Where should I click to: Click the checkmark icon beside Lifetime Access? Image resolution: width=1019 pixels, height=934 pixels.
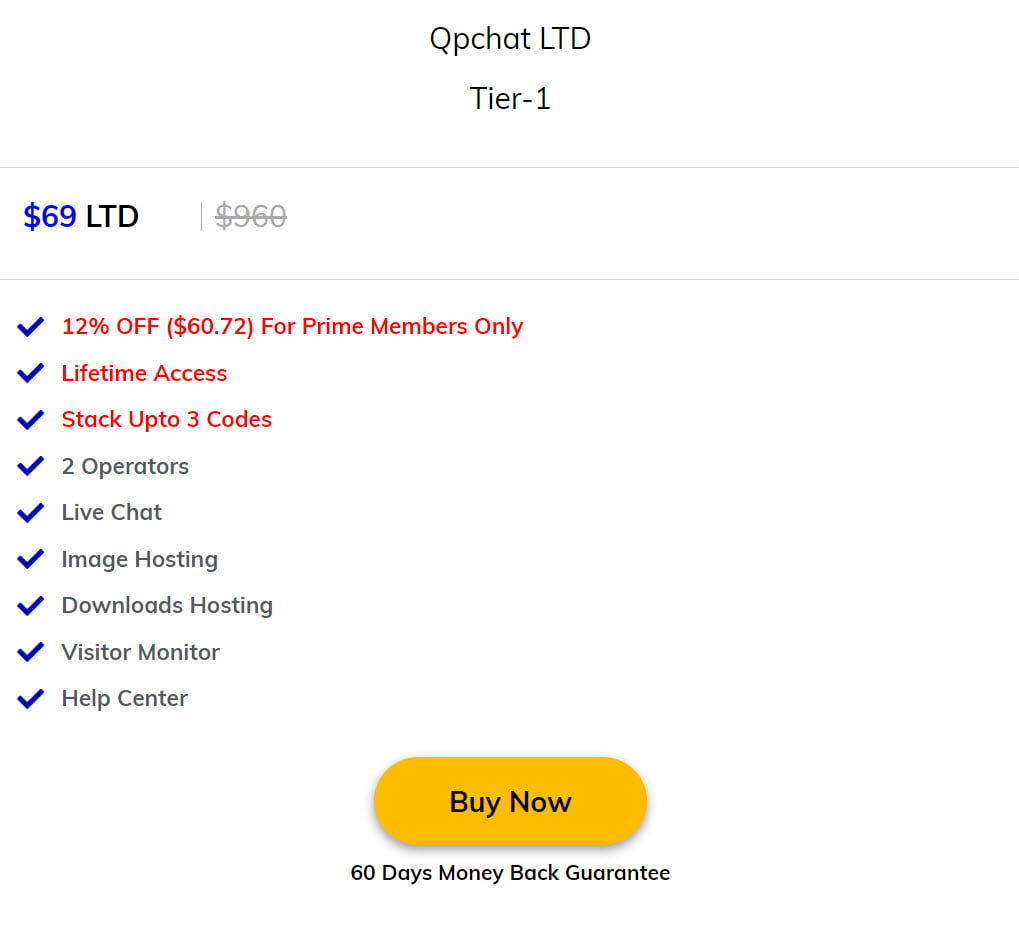coord(30,372)
